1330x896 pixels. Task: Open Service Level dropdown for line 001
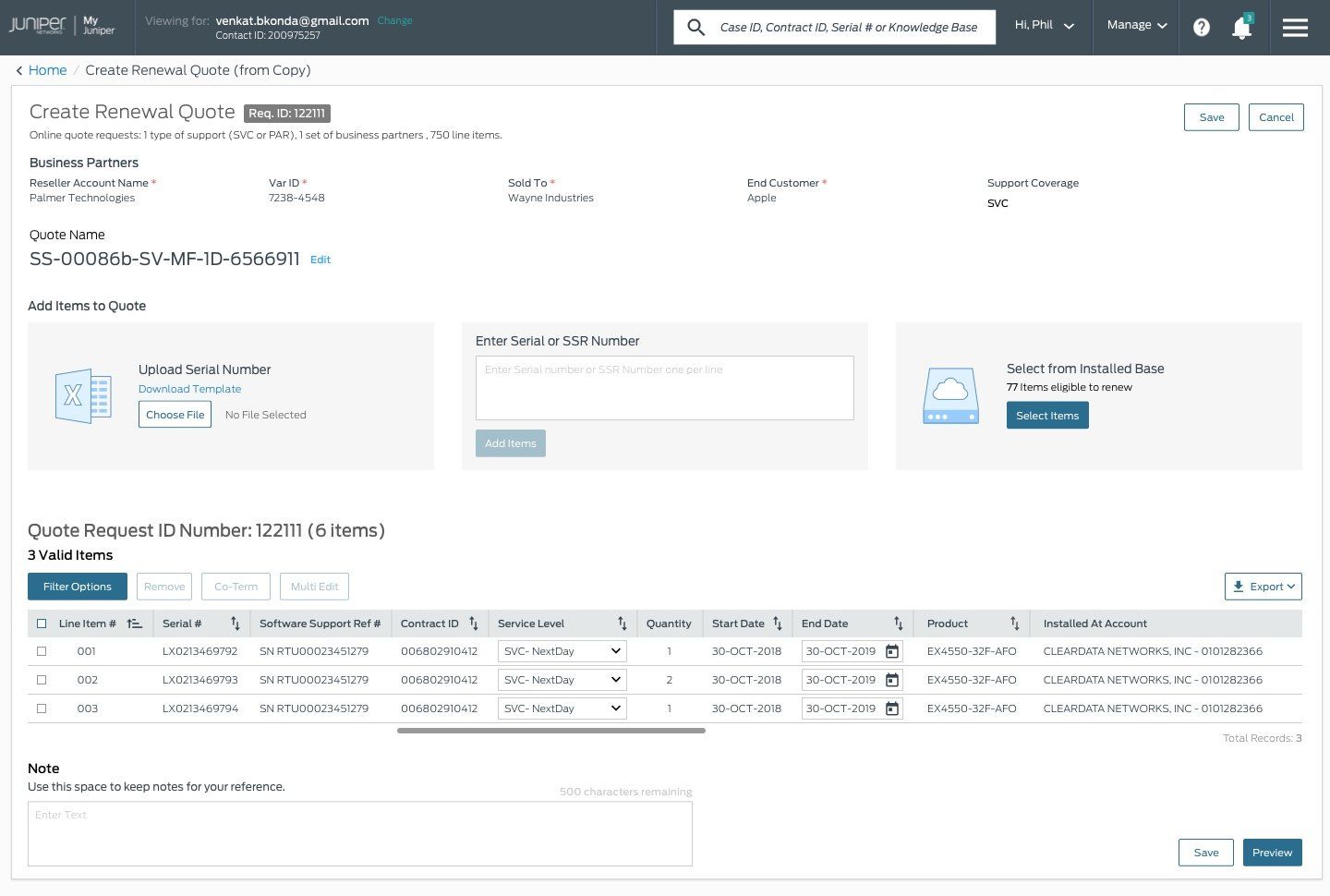tap(562, 651)
